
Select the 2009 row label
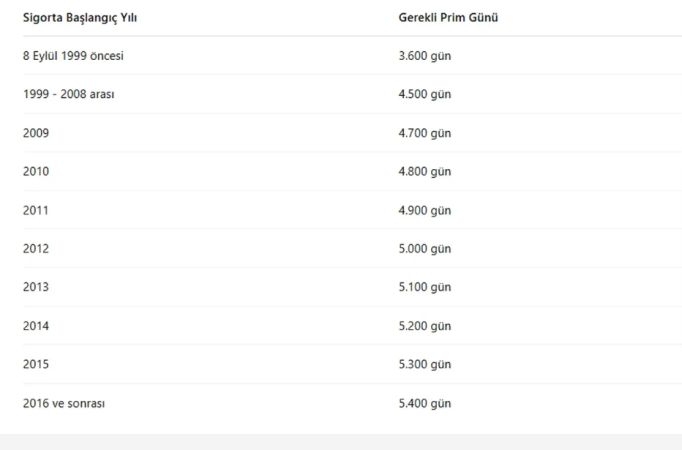point(36,133)
